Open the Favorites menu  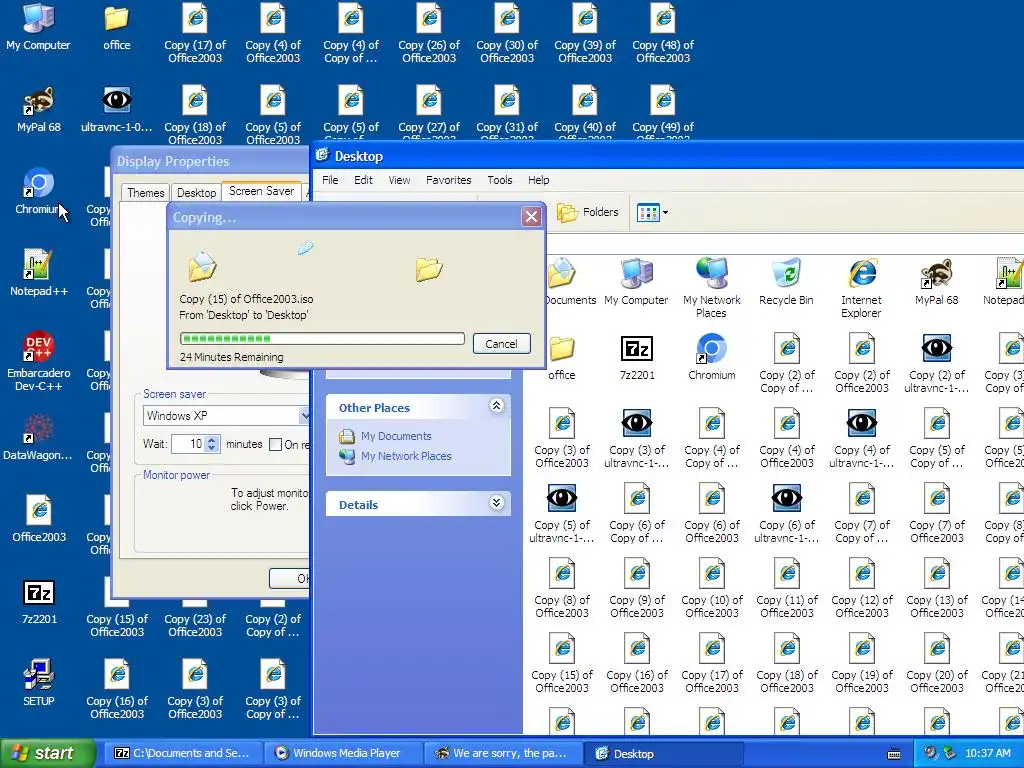[448, 180]
